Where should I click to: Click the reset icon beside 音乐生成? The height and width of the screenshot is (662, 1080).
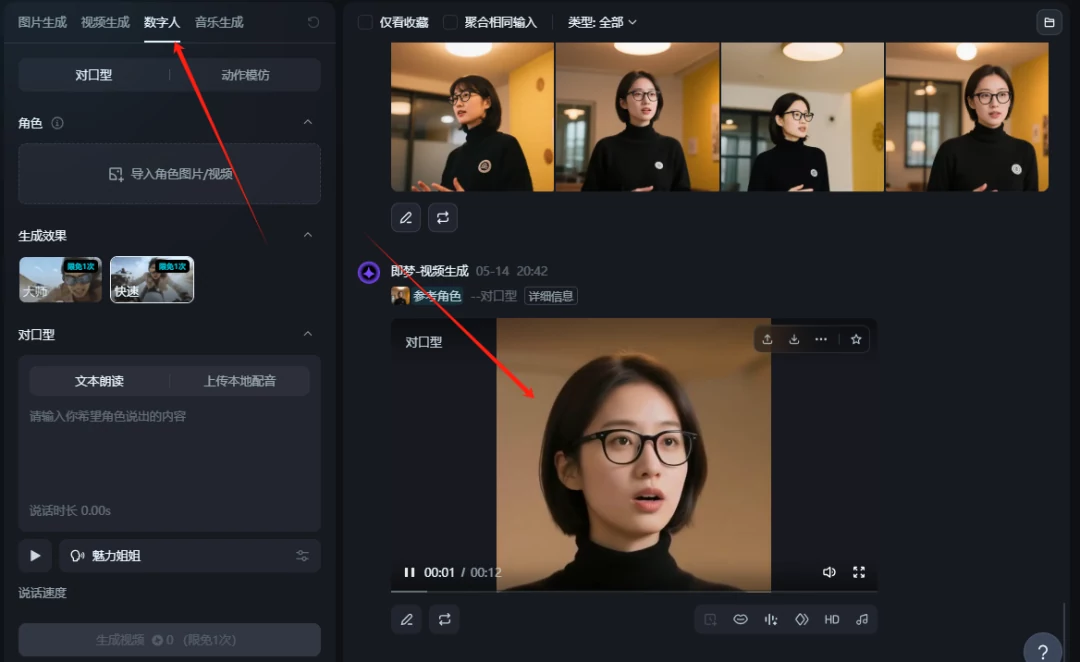[313, 22]
